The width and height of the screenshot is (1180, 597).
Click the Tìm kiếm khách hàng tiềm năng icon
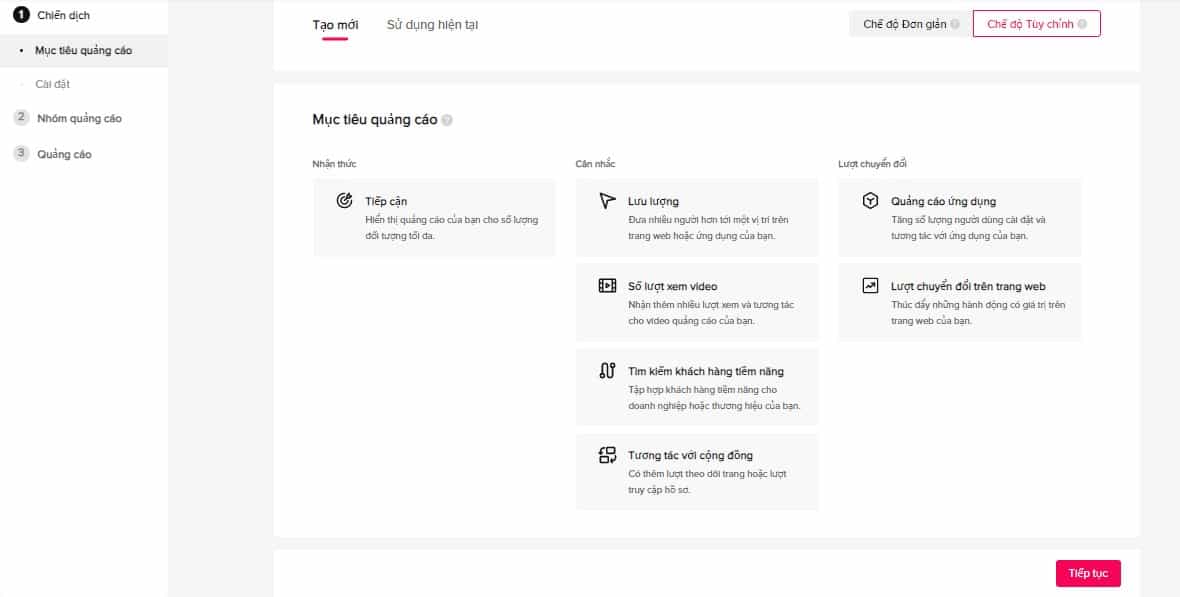click(607, 371)
